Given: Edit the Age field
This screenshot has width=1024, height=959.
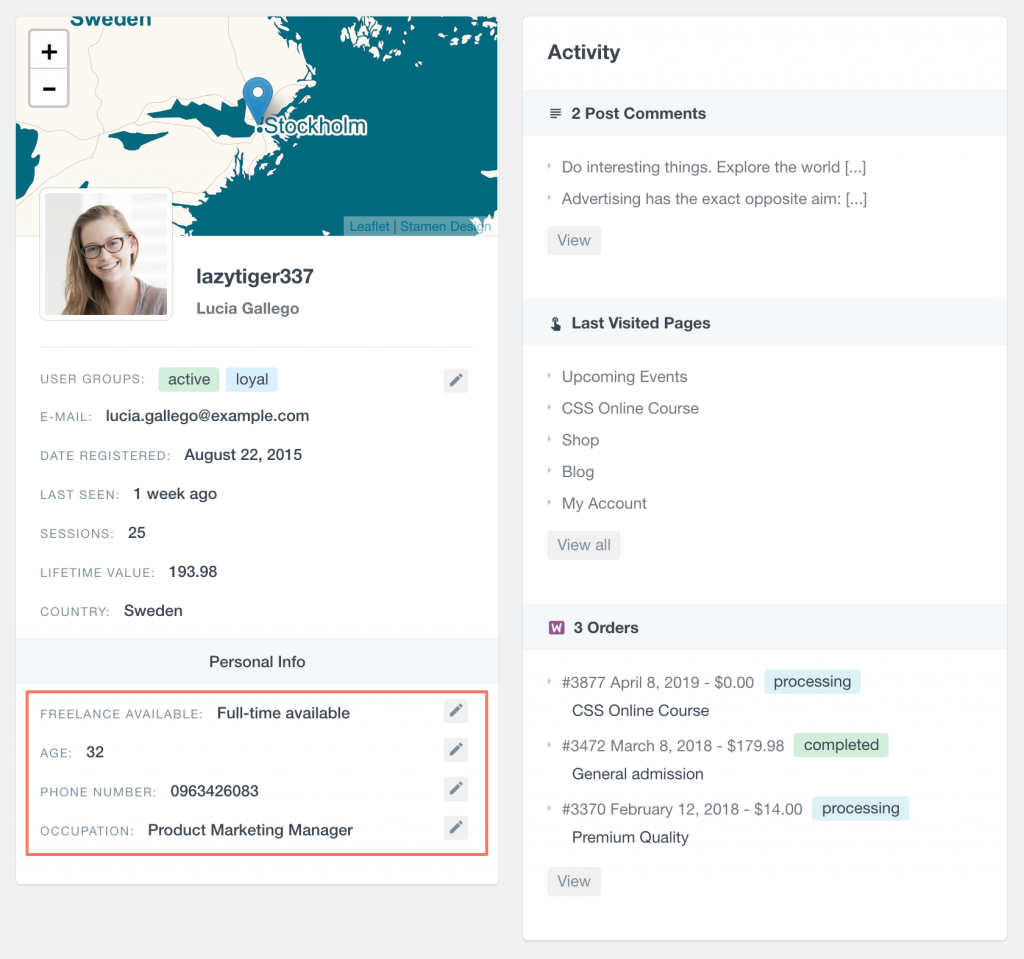Looking at the screenshot, I should coord(455,749).
